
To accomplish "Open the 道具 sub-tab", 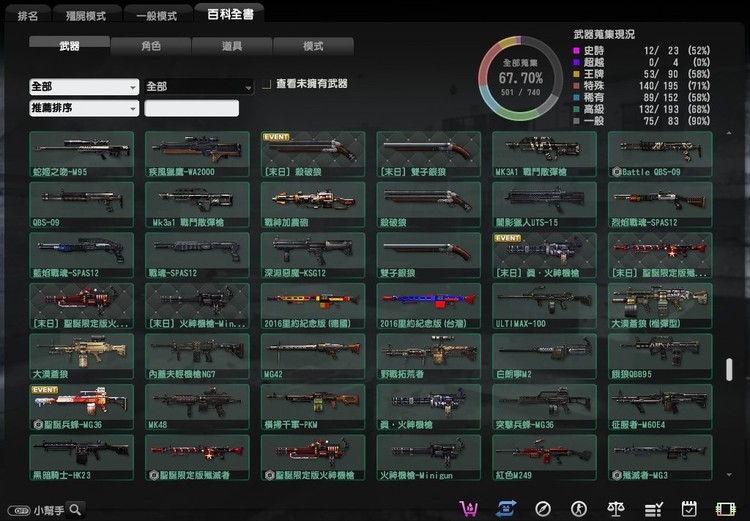I will tap(232, 46).
